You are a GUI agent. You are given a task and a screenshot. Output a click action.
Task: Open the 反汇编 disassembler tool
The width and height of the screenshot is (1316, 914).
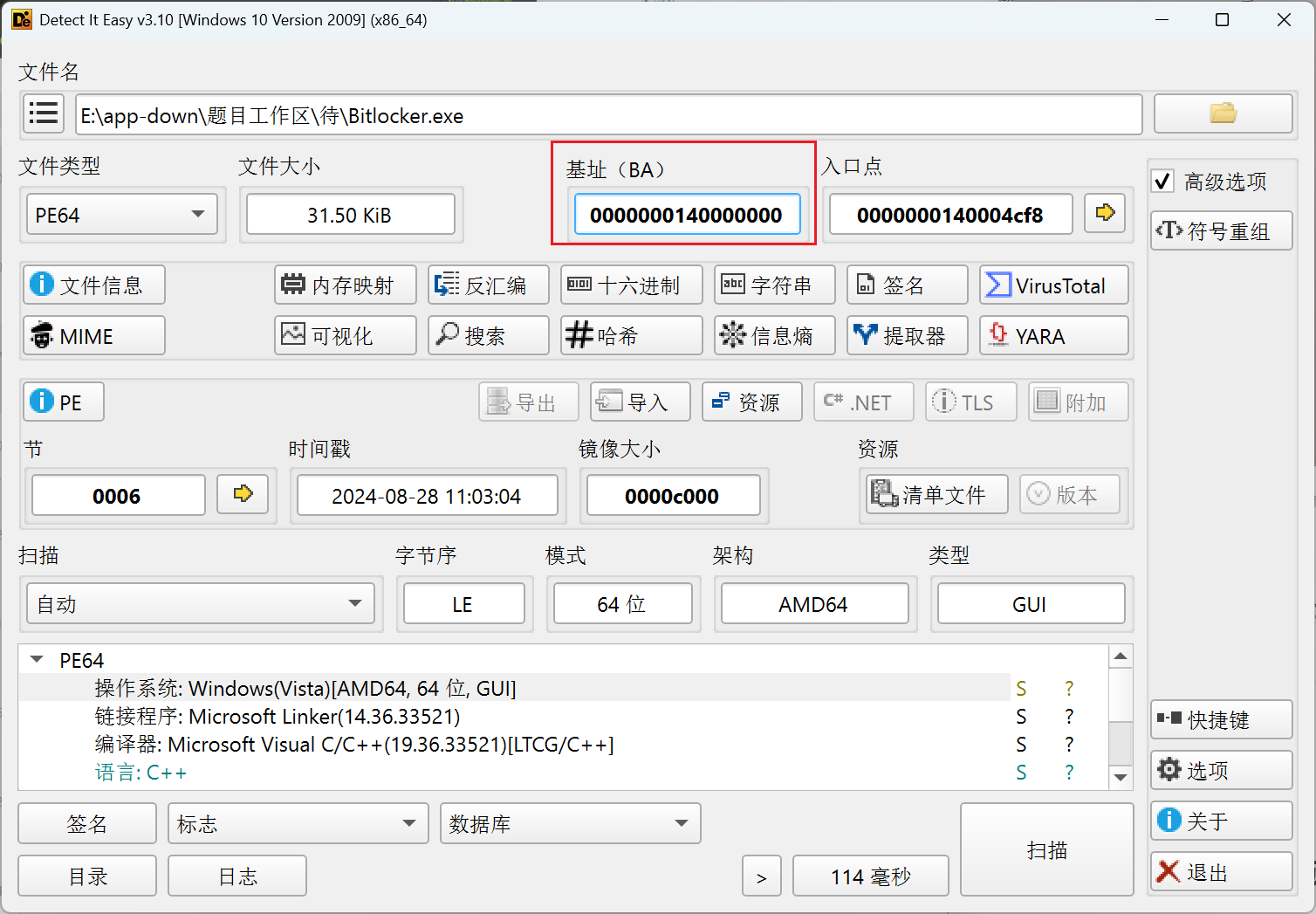tap(488, 285)
